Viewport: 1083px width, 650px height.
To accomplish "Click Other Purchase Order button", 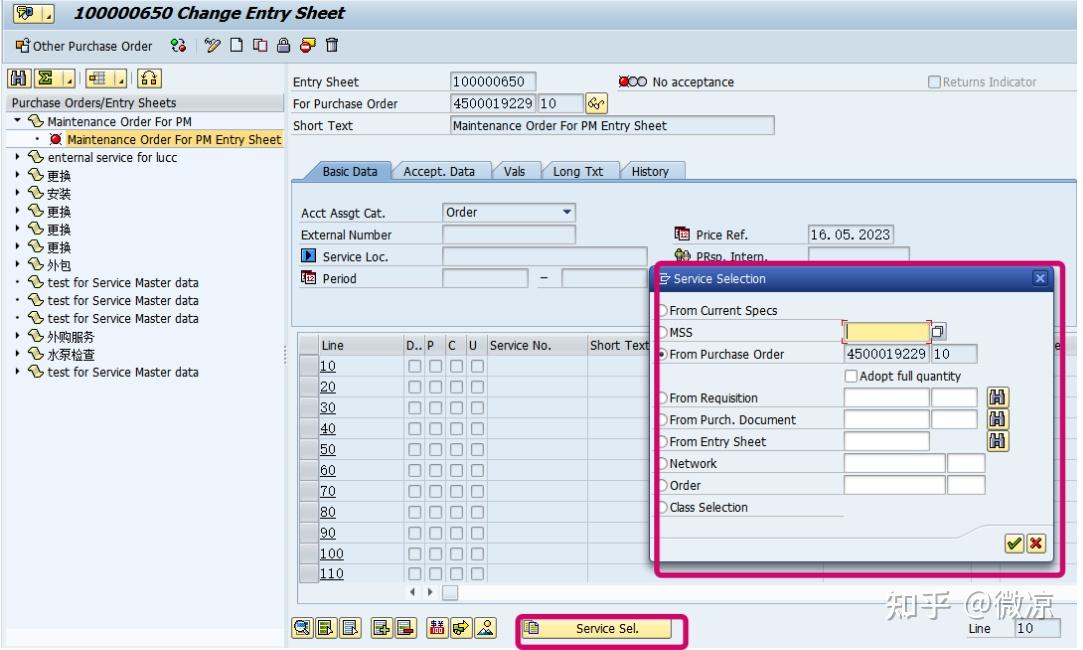I will [x=84, y=46].
